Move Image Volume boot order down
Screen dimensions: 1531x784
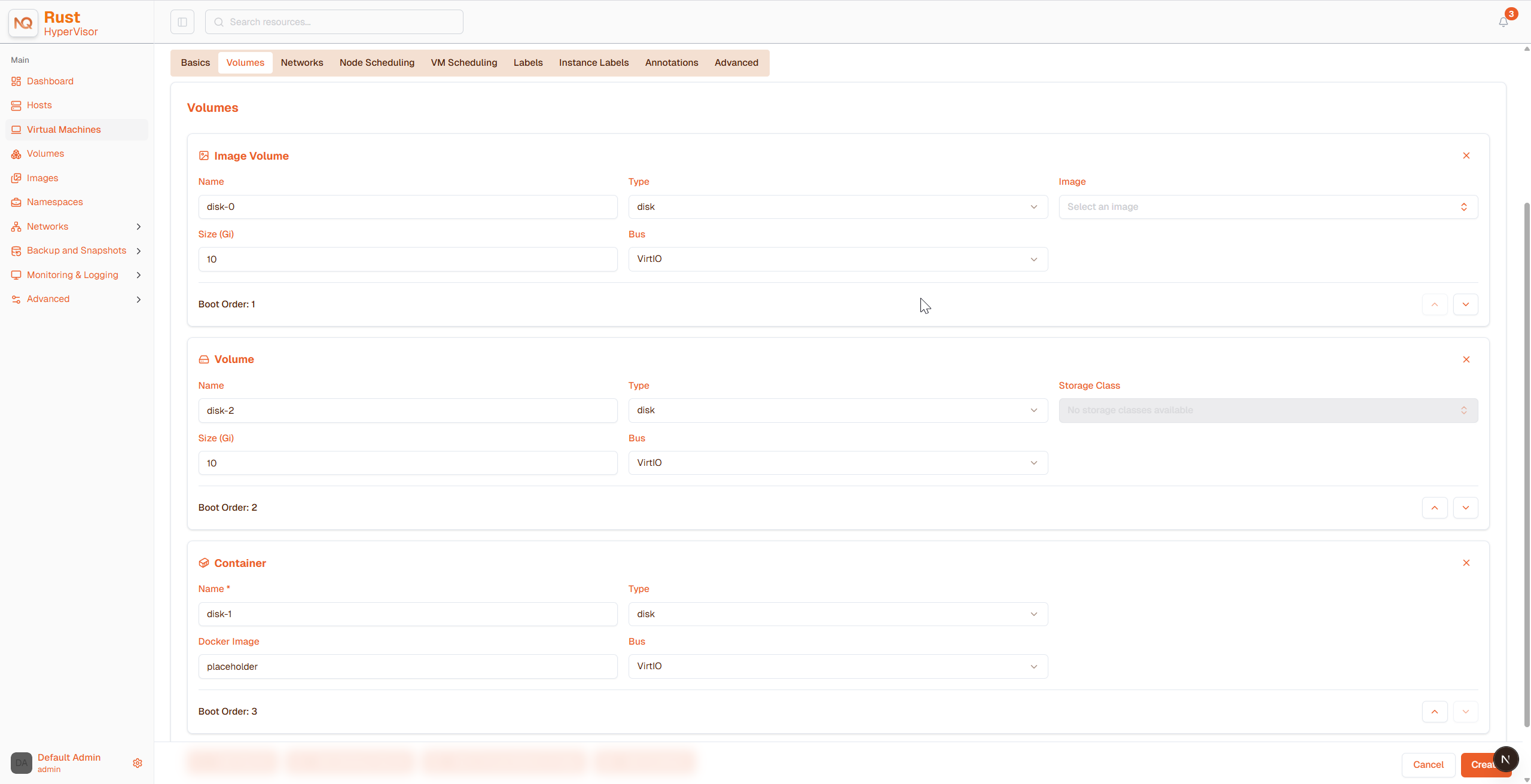(1466, 304)
